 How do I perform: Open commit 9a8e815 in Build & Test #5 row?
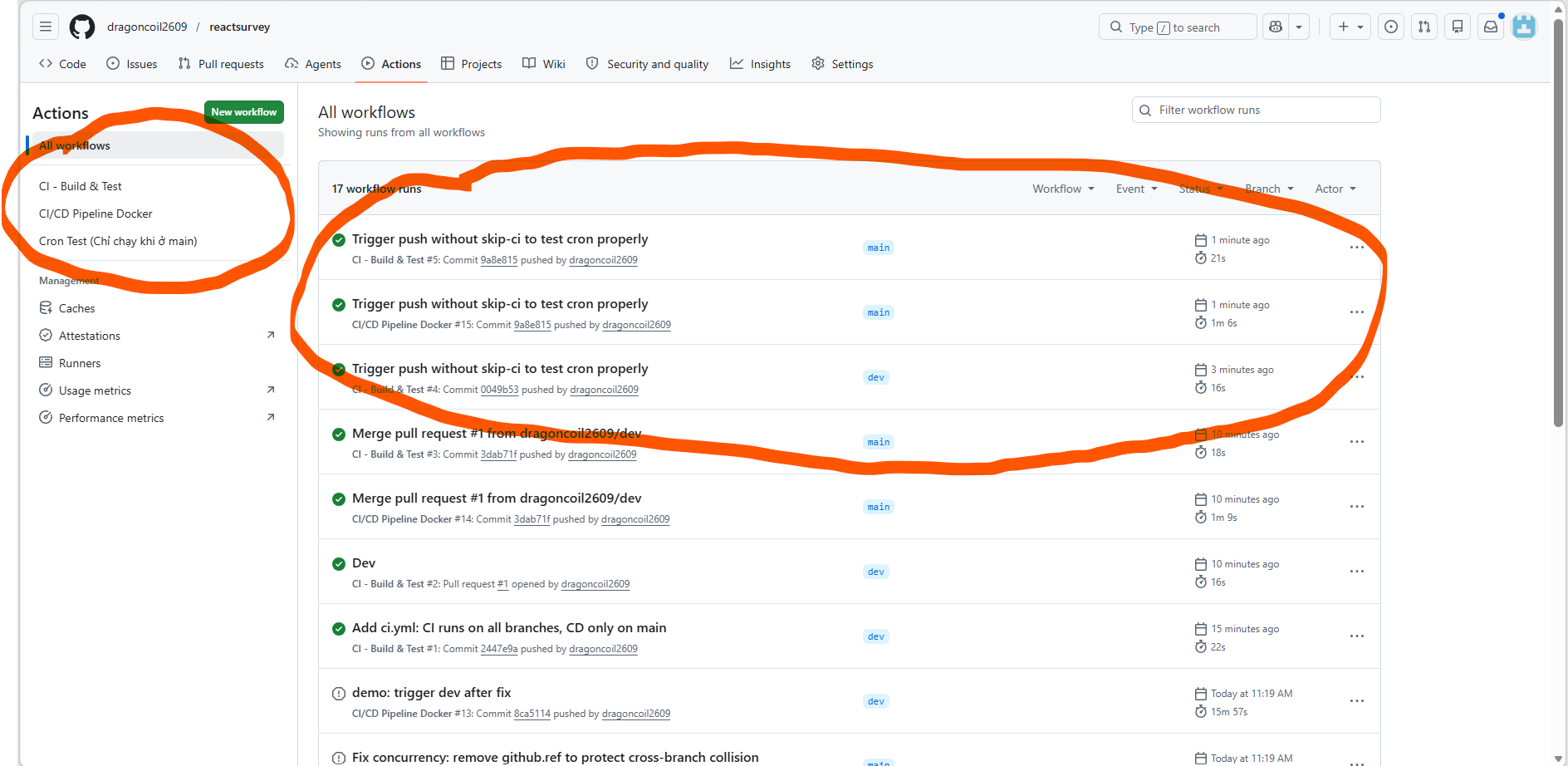coord(499,260)
